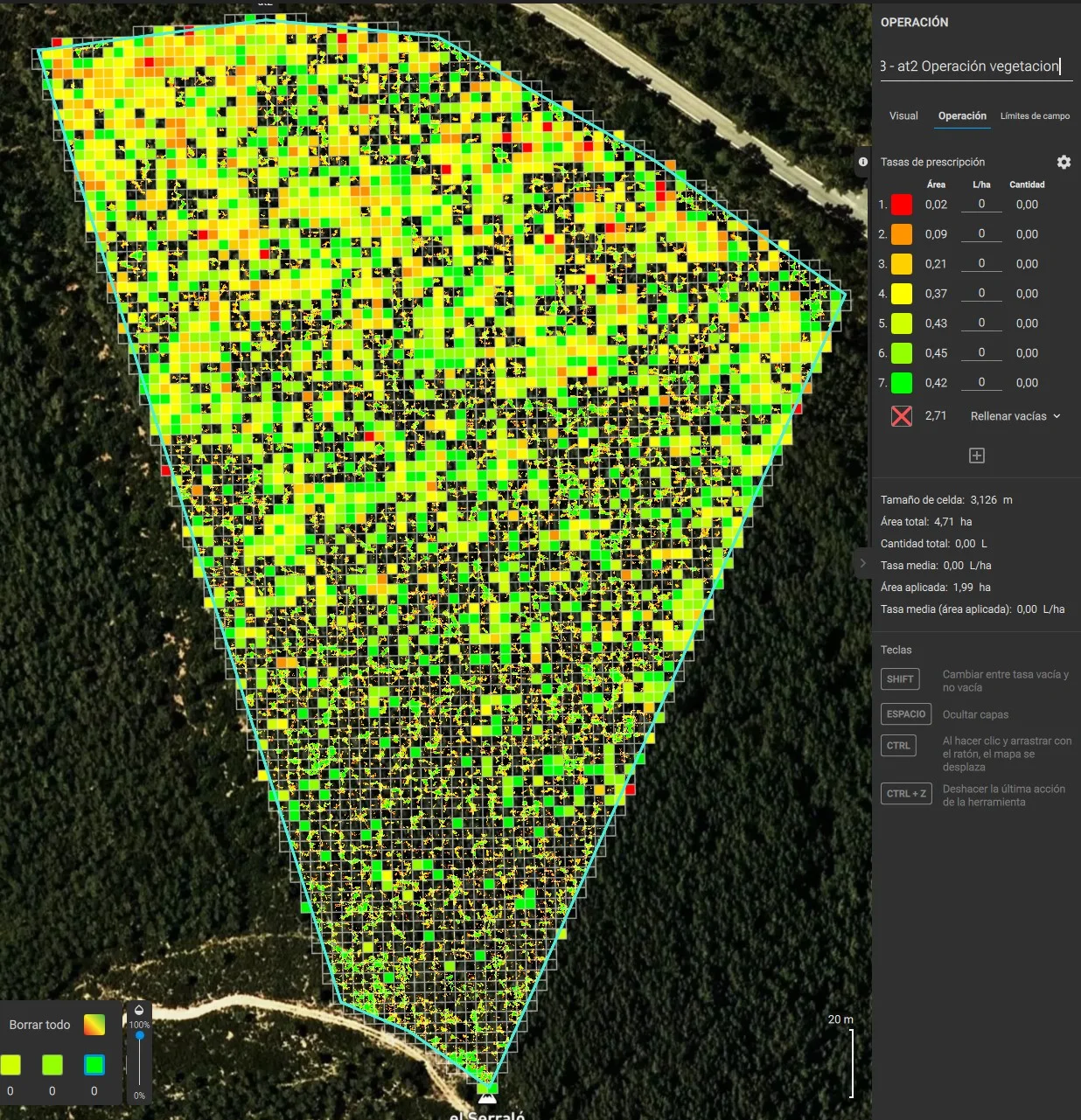This screenshot has width=1081, height=1120.
Task: Click the layer opacity slider handle
Action: point(140,1036)
